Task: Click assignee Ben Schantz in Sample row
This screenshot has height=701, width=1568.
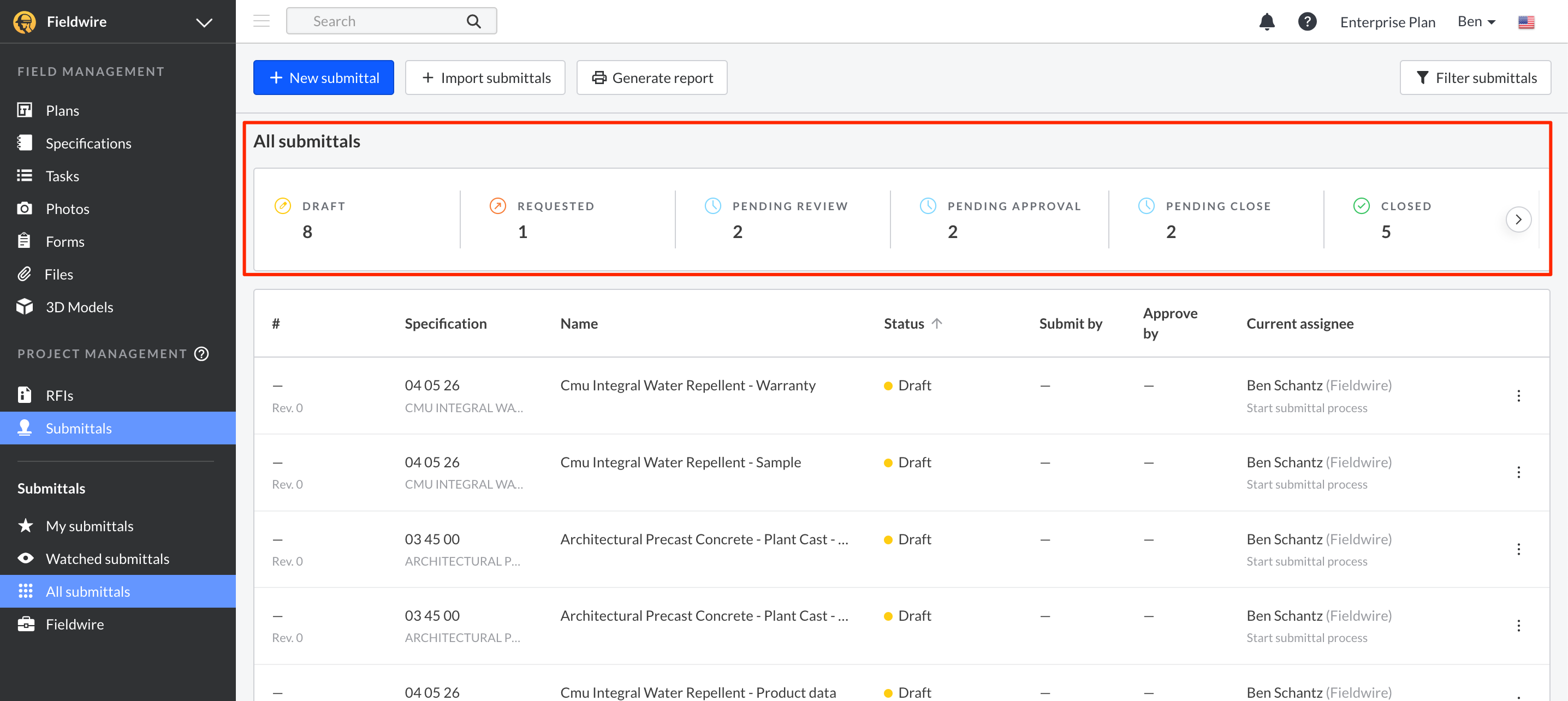Action: [1284, 462]
